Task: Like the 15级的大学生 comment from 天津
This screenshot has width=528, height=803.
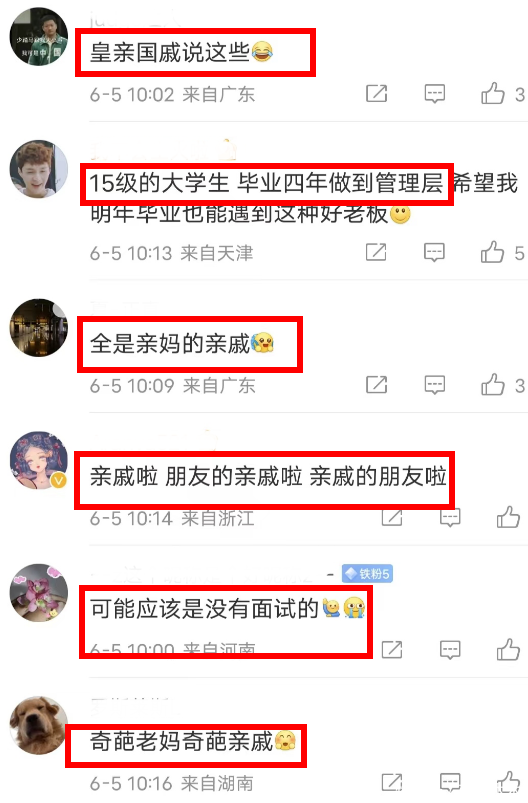Action: click(x=492, y=252)
